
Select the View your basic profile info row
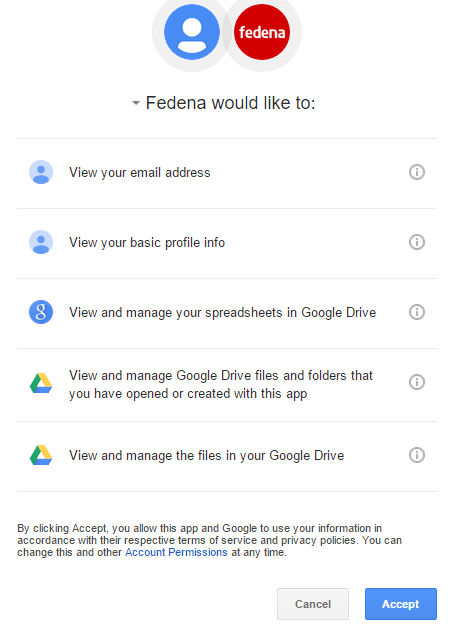[227, 243]
